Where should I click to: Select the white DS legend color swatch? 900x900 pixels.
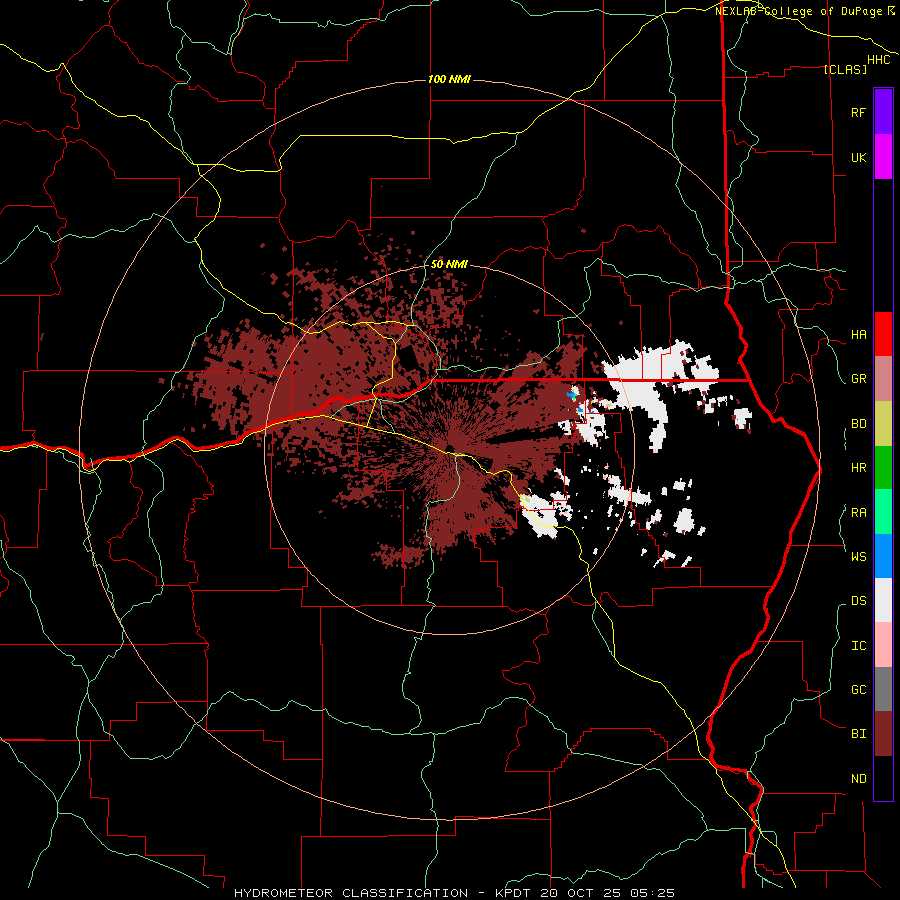point(883,600)
